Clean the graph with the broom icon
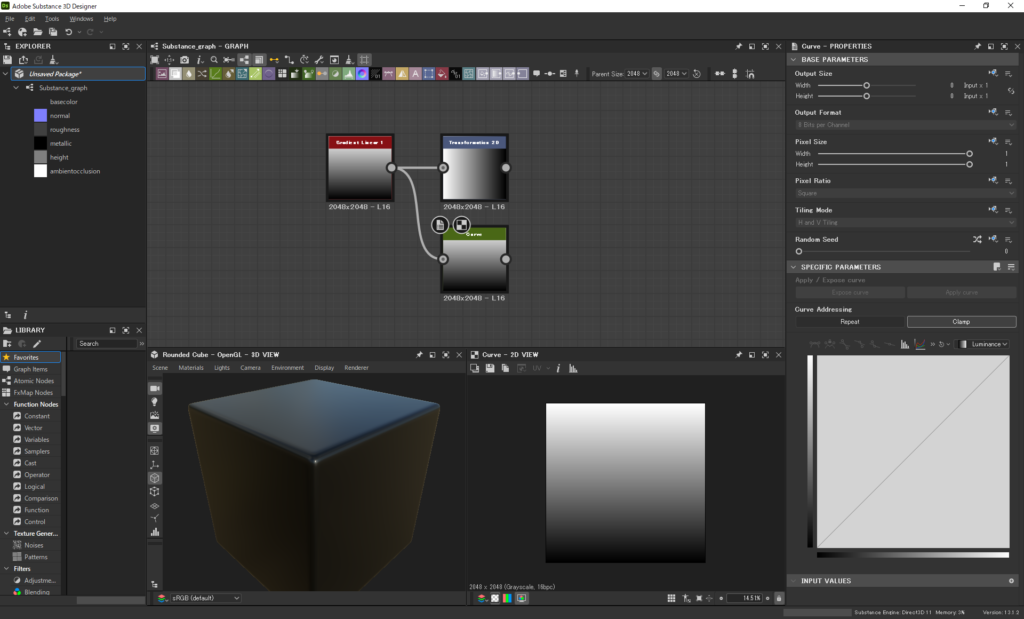Image resolution: width=1024 pixels, height=619 pixels. click(x=349, y=59)
